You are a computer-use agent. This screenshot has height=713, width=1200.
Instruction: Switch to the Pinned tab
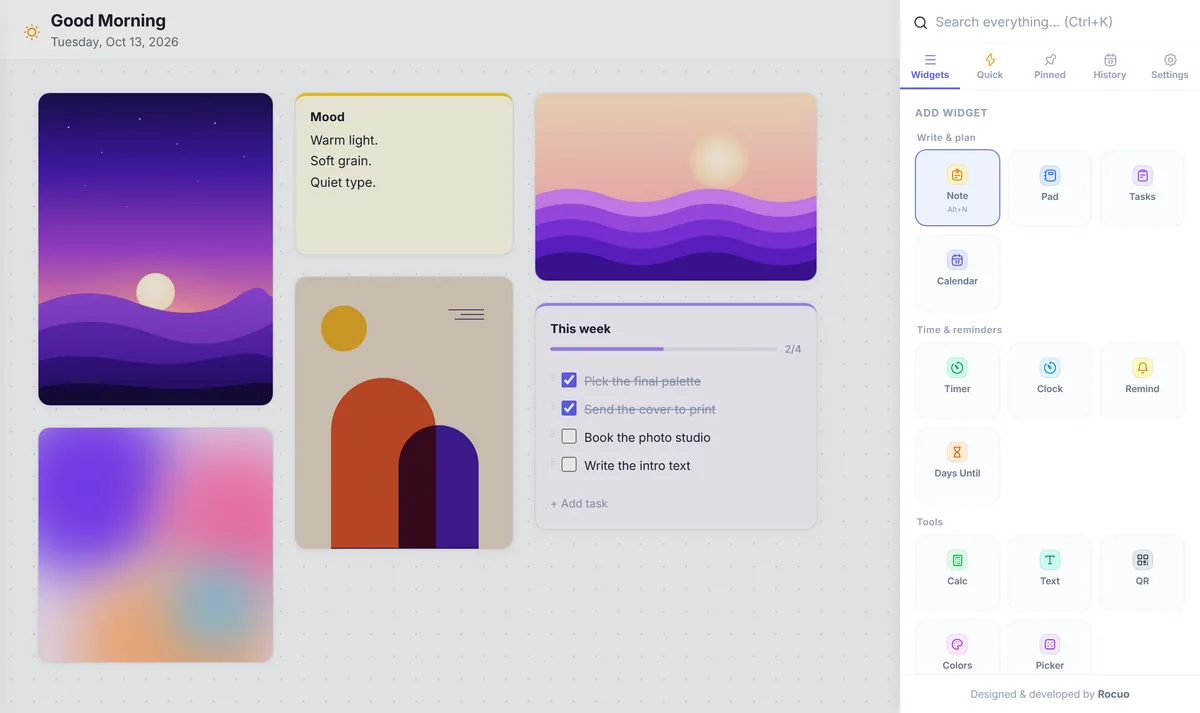[1050, 67]
